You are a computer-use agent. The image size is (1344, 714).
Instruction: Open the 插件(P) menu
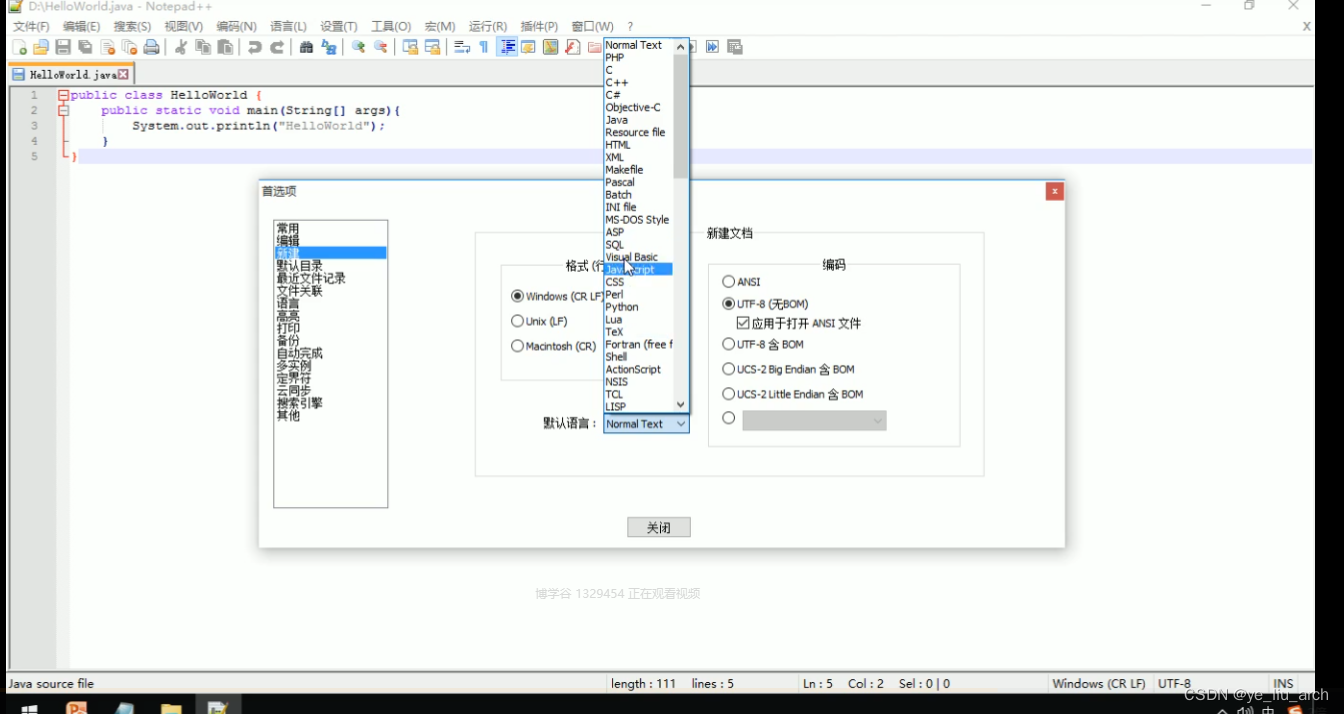(x=539, y=26)
